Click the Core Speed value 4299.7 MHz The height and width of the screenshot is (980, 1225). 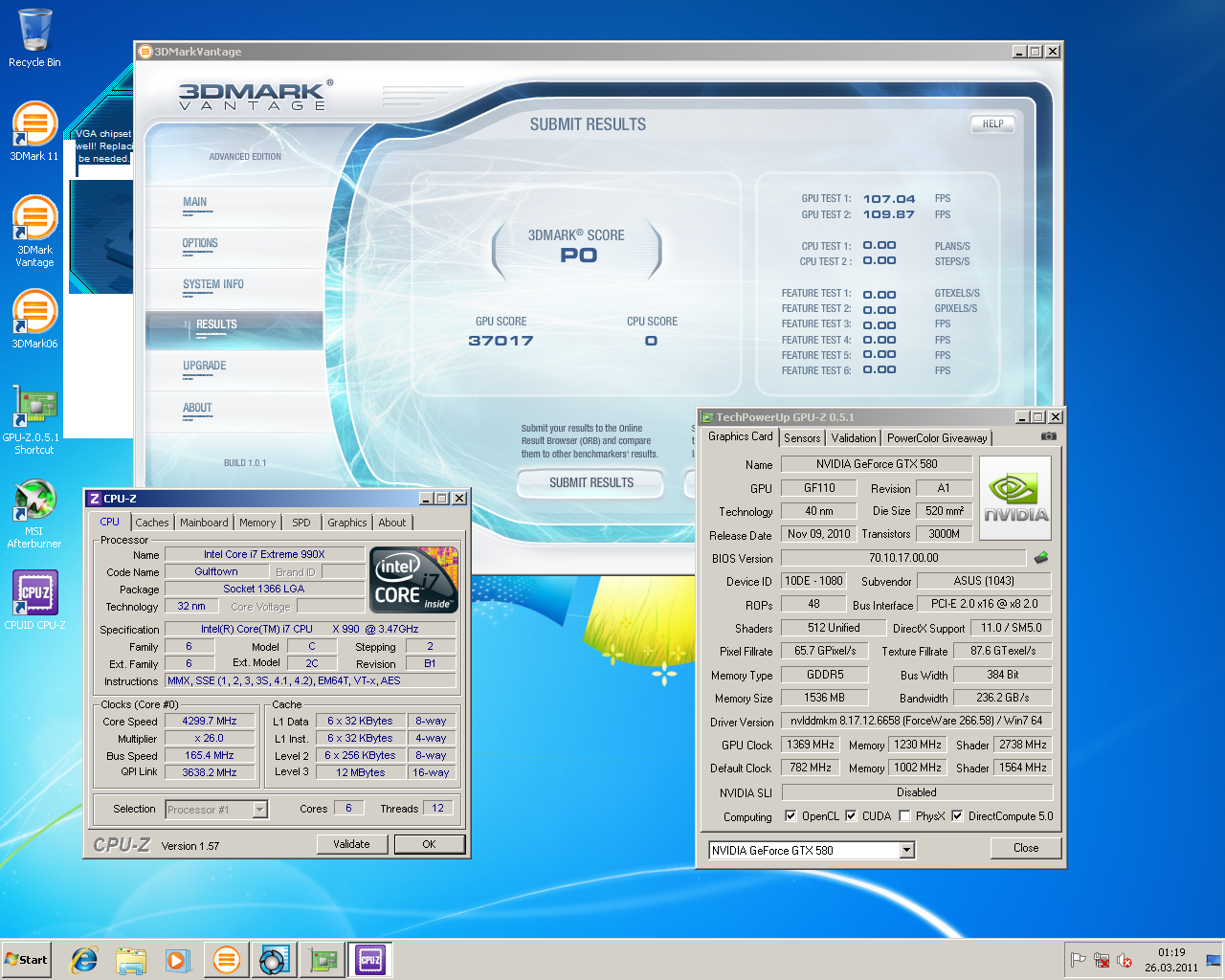(x=210, y=722)
